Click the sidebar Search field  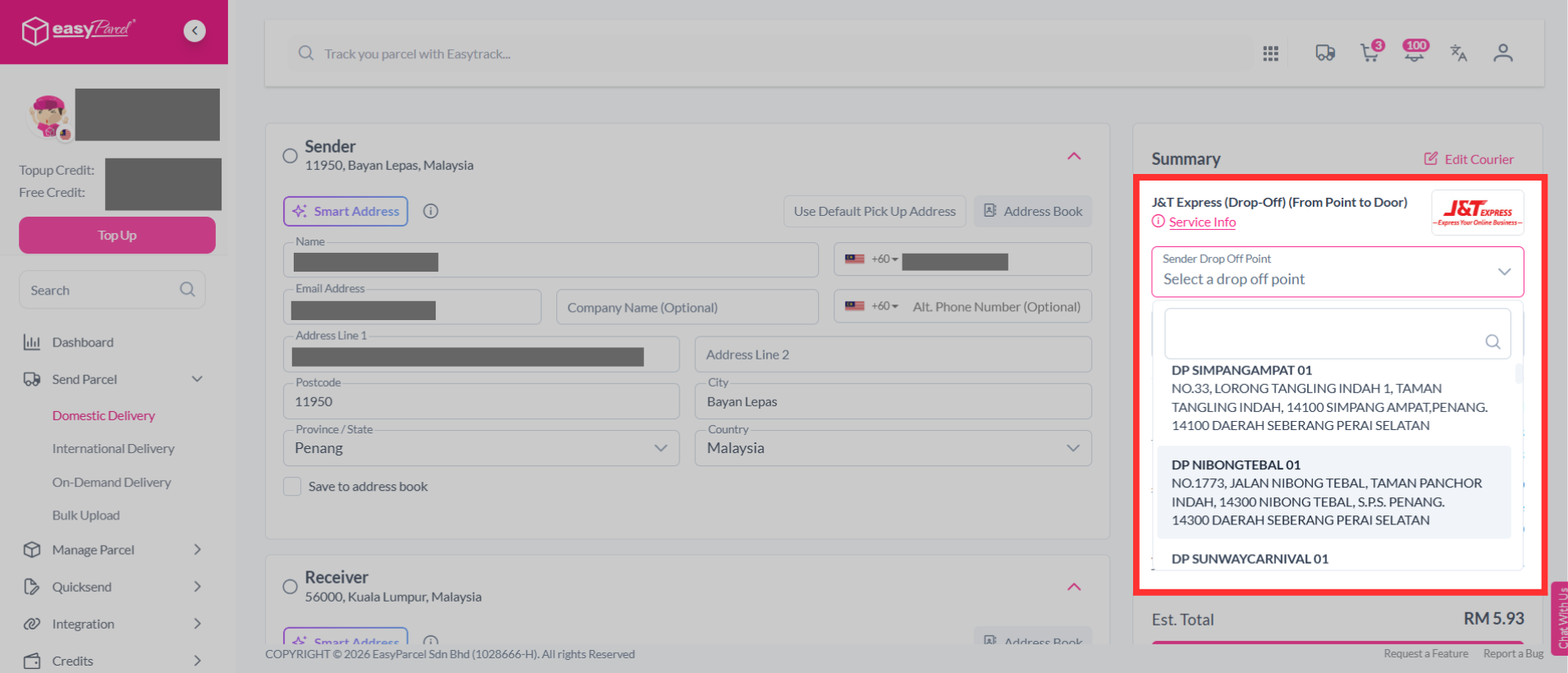point(112,290)
